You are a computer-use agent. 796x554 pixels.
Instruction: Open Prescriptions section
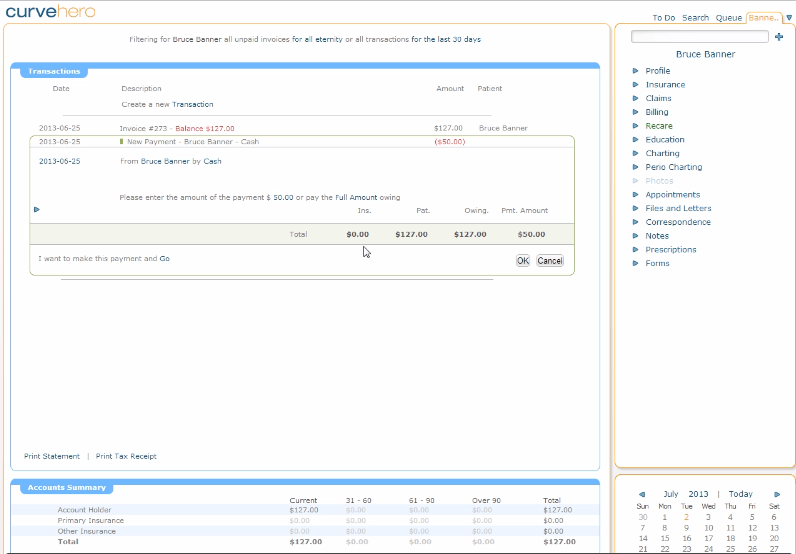click(x=671, y=249)
